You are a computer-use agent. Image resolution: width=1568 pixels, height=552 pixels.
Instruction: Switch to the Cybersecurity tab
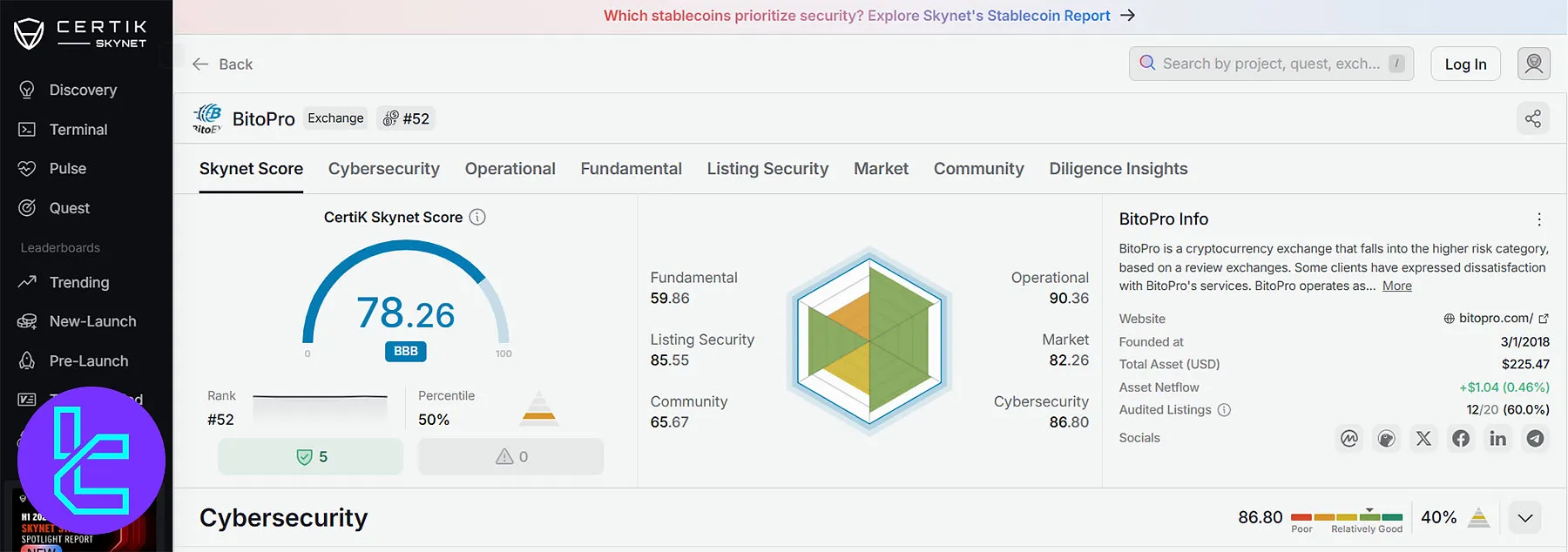point(384,169)
